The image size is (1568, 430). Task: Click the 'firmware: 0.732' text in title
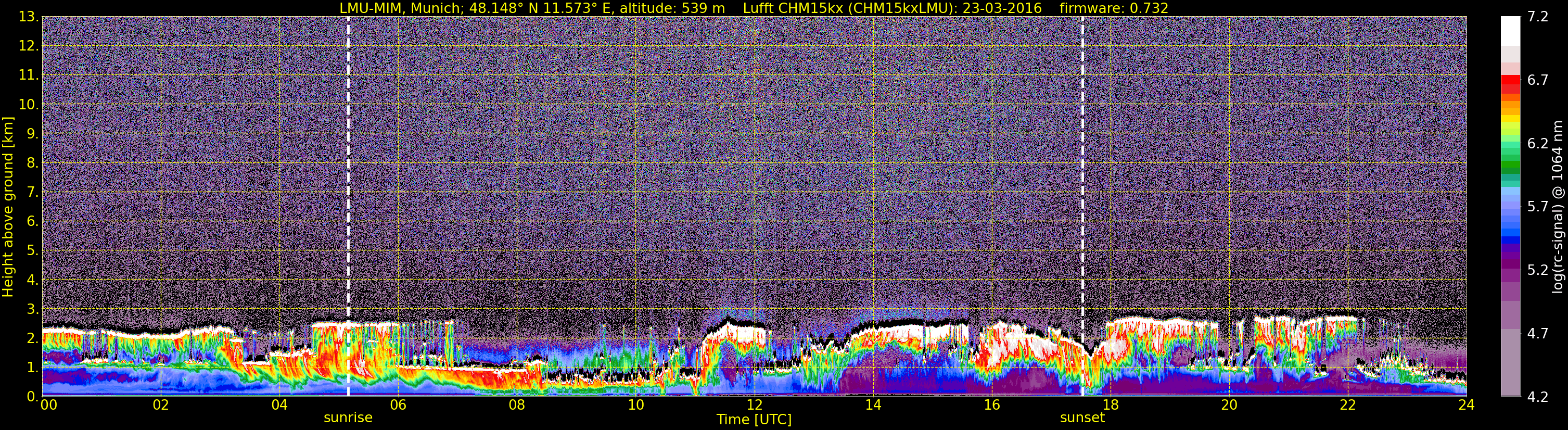(x=1114, y=8)
